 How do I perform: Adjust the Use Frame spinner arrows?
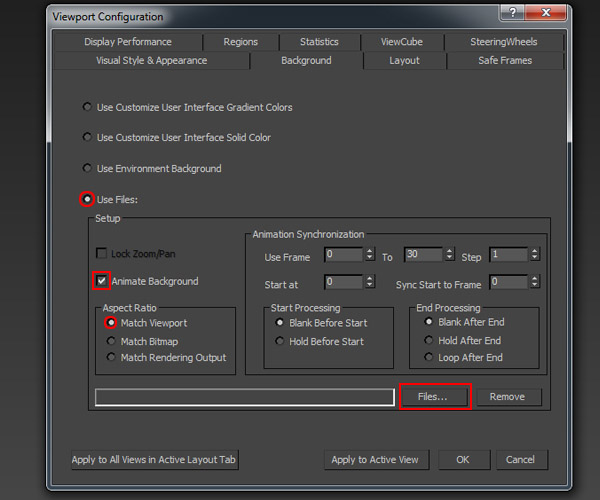coord(369,254)
